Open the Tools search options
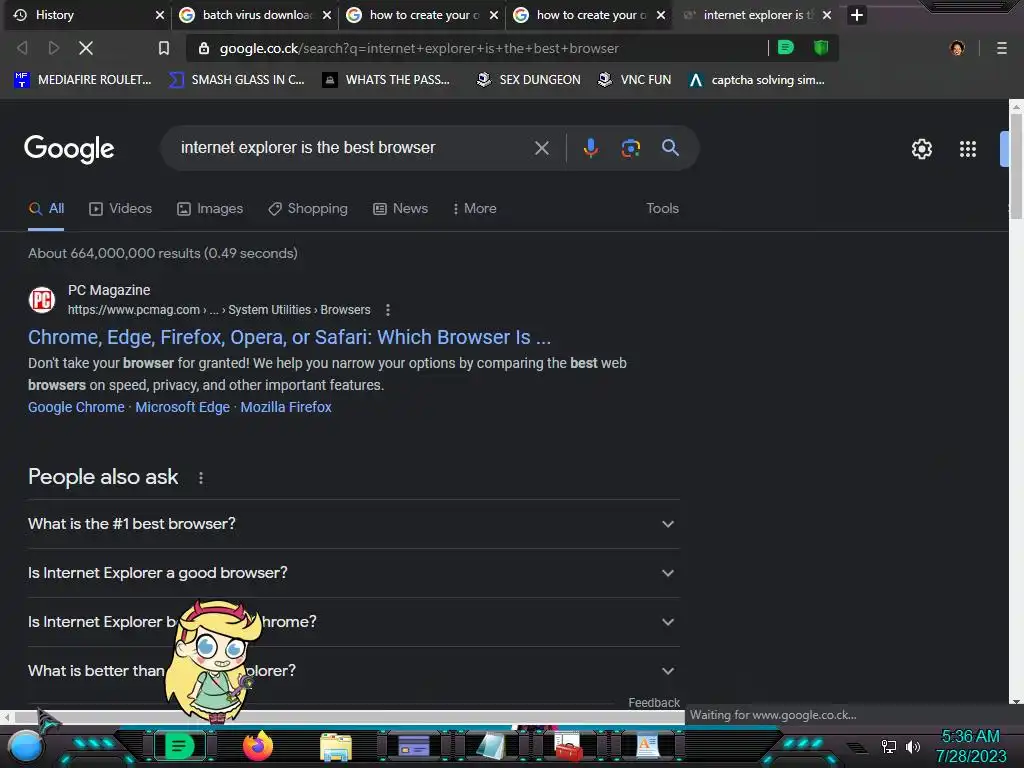The height and width of the screenshot is (768, 1024). [x=662, y=208]
